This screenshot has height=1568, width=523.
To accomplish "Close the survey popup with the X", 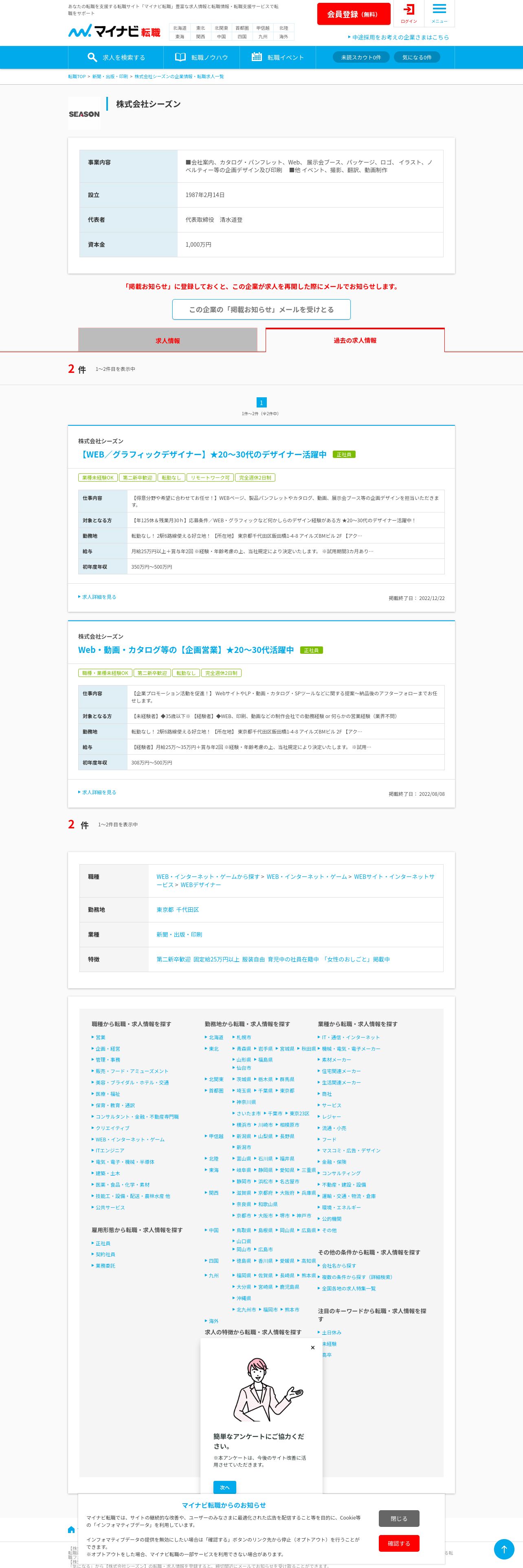I will pos(313,1348).
